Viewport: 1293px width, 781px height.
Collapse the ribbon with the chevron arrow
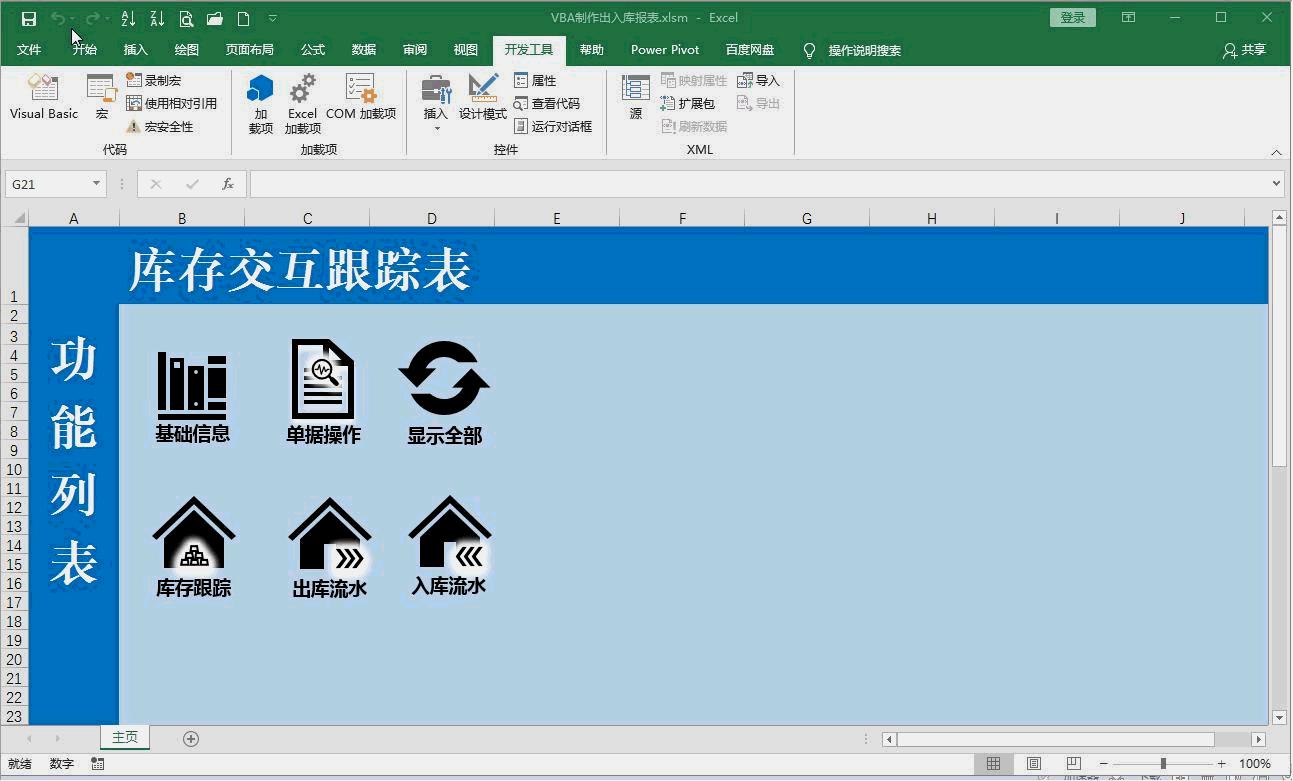pyautogui.click(x=1277, y=152)
